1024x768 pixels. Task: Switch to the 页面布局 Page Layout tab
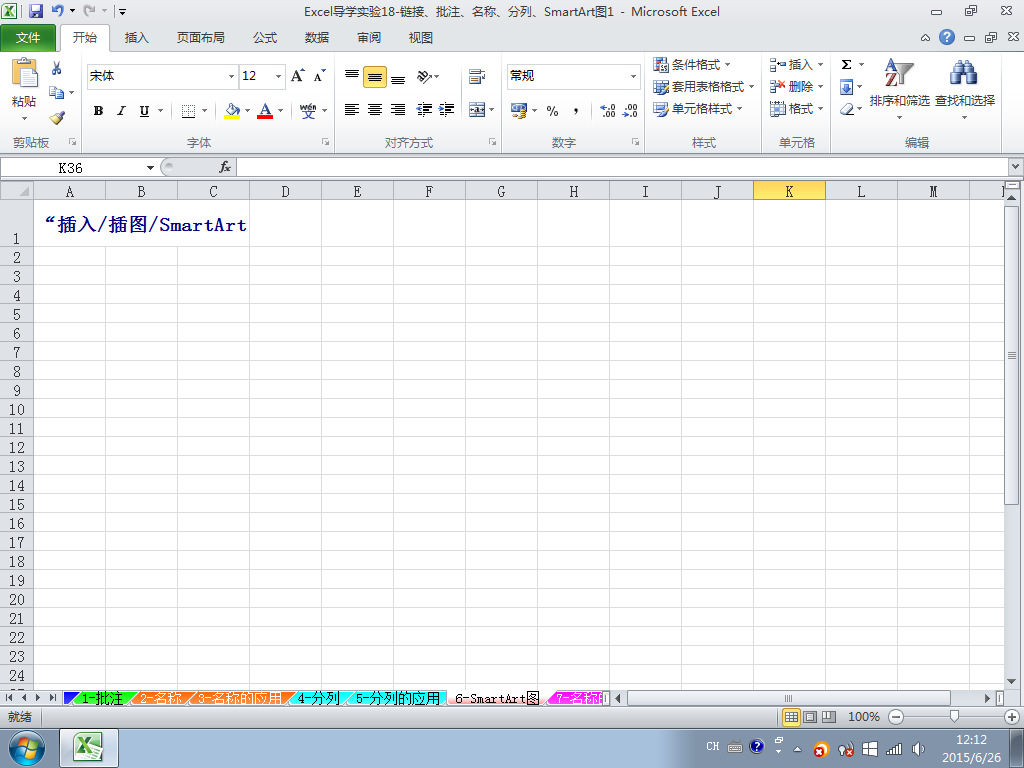(200, 38)
